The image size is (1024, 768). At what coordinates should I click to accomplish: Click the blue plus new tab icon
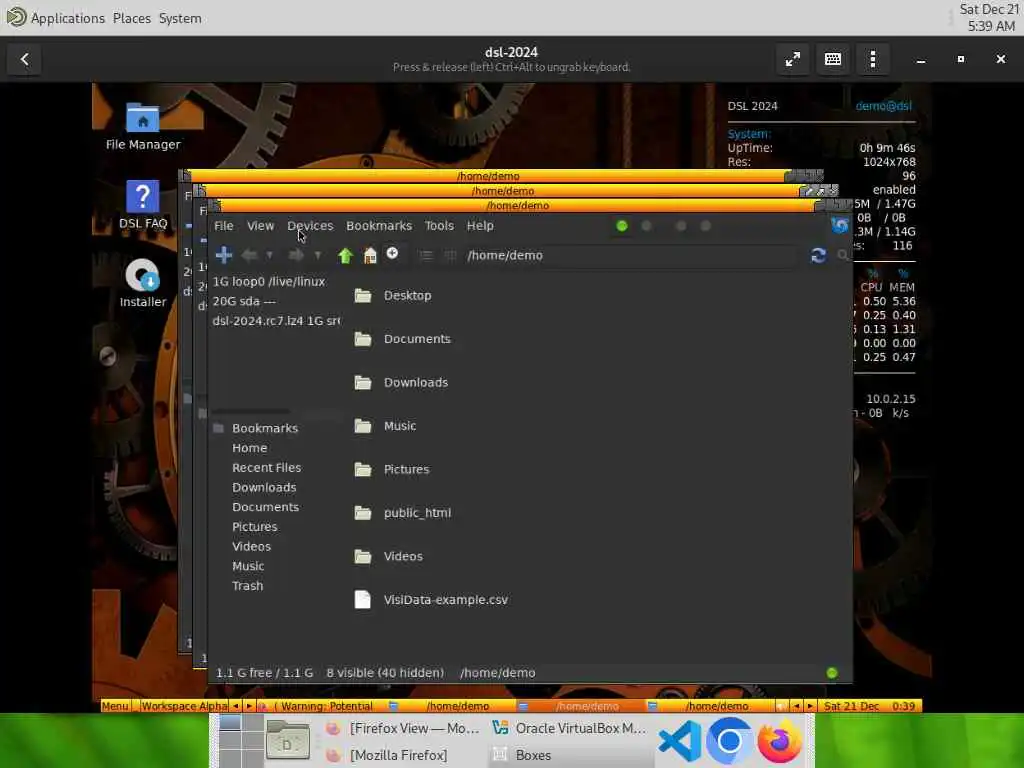point(223,255)
